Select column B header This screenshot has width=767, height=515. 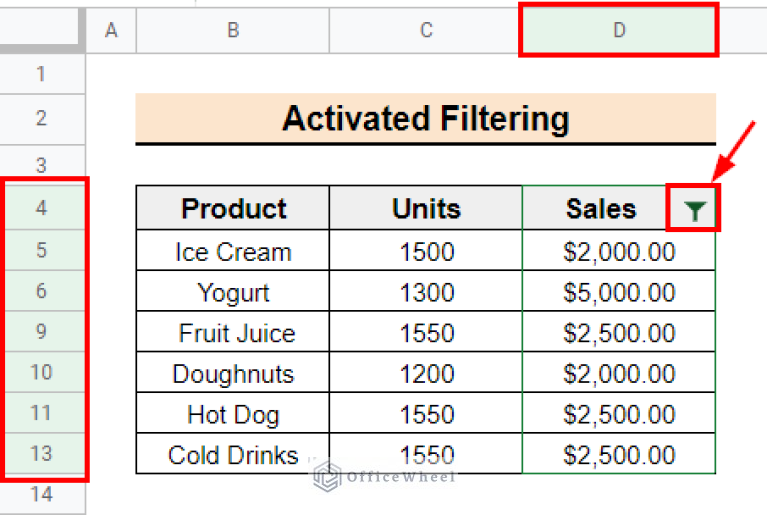tap(233, 30)
